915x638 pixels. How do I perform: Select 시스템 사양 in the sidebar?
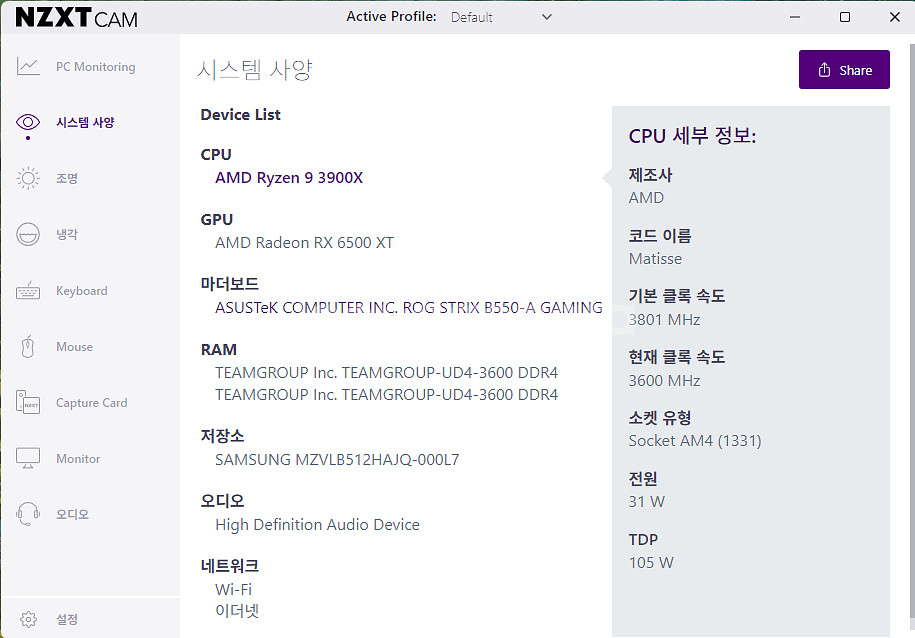[x=85, y=122]
